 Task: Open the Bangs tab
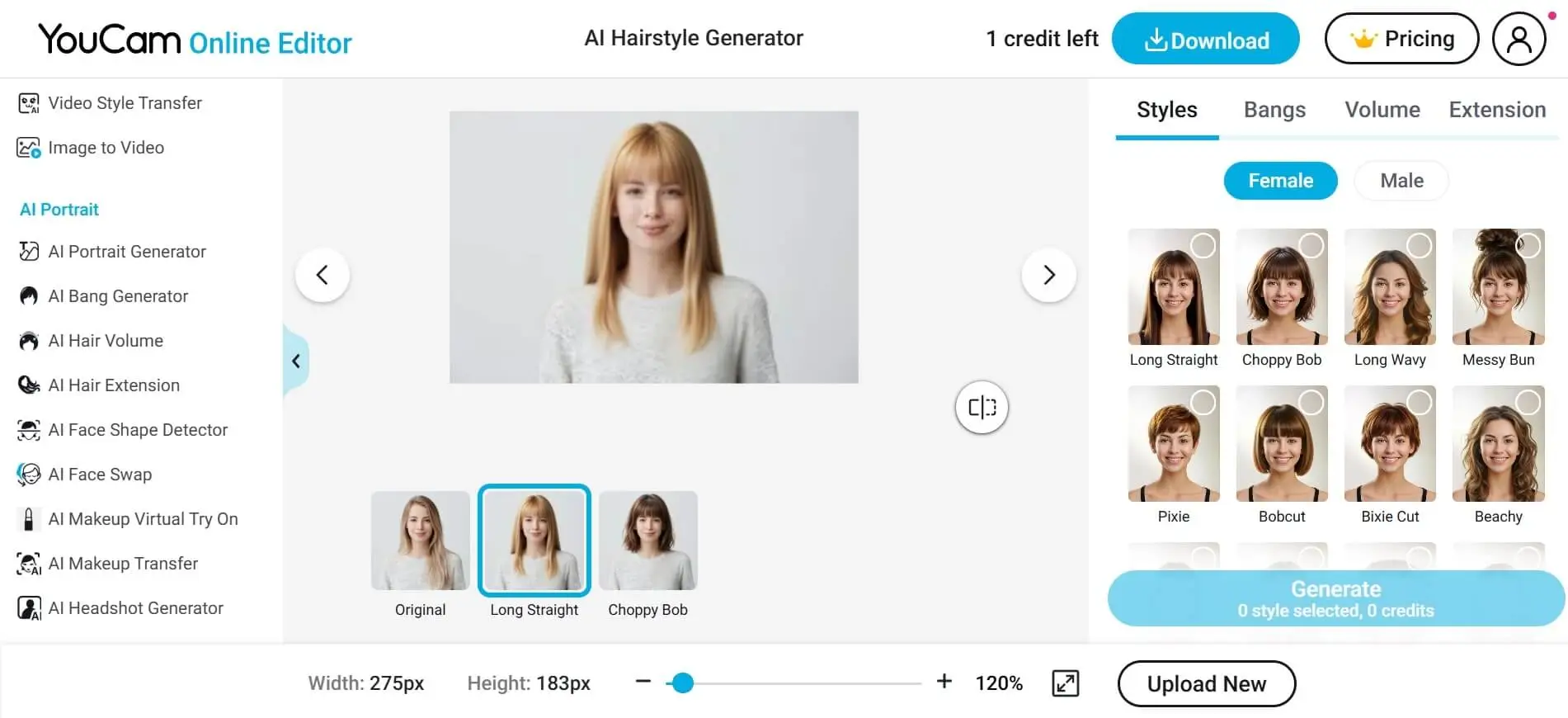1274,110
